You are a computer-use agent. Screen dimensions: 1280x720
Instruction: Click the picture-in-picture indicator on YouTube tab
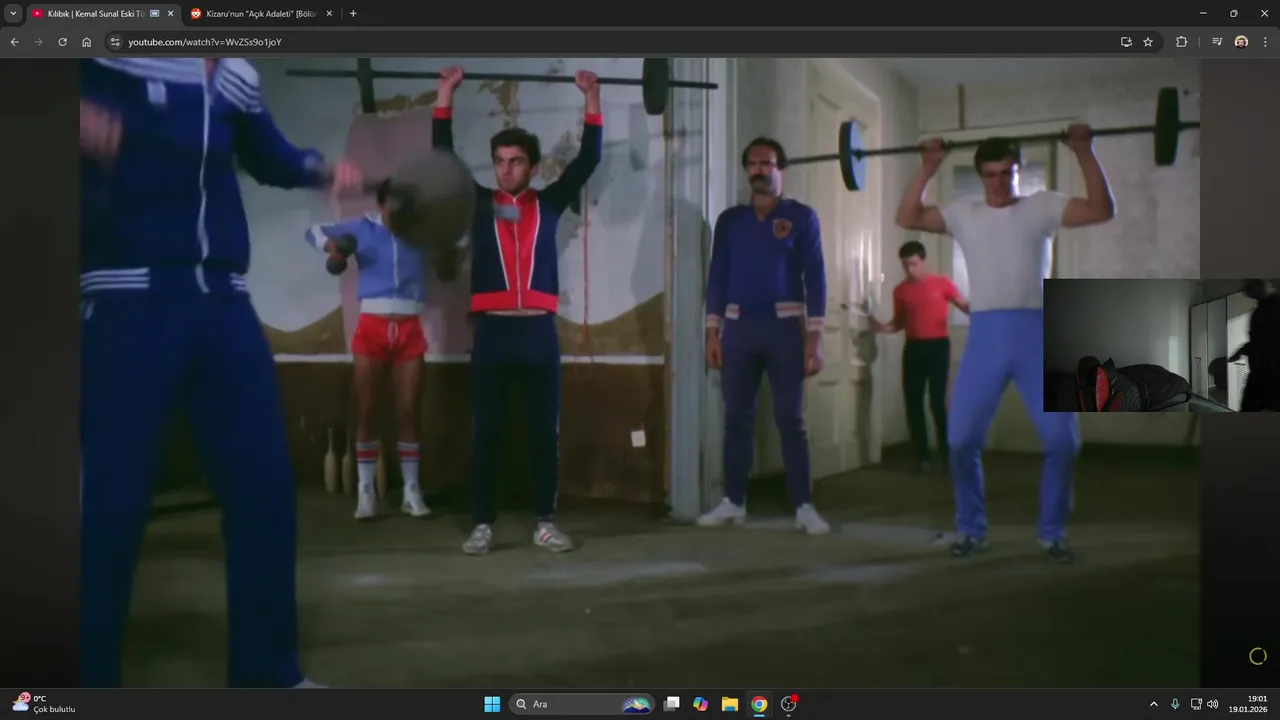(x=154, y=14)
